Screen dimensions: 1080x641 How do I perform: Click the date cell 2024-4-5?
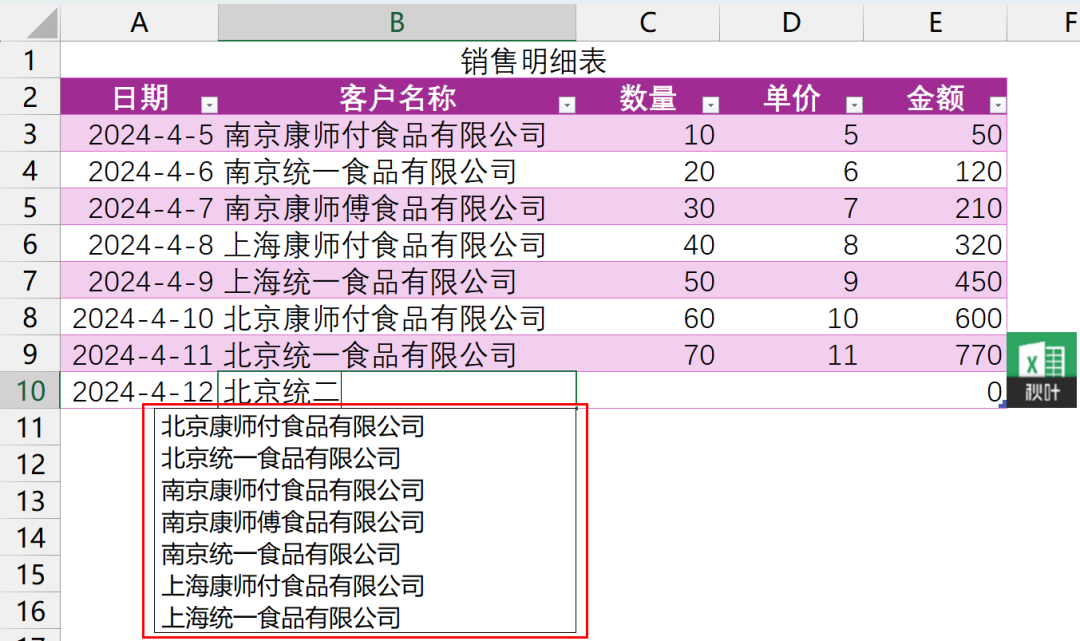point(139,134)
